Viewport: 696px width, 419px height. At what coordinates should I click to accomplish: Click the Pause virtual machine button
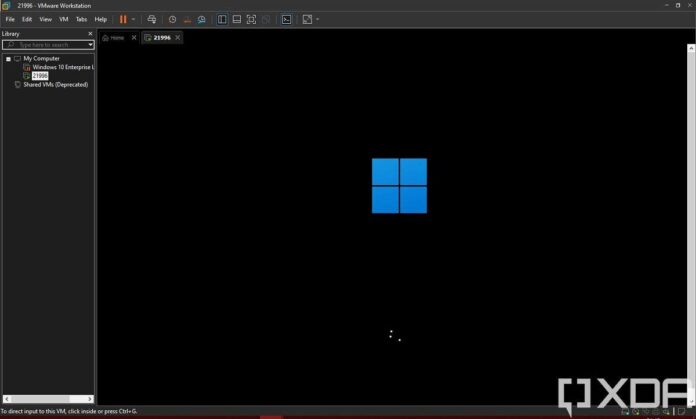pyautogui.click(x=123, y=19)
